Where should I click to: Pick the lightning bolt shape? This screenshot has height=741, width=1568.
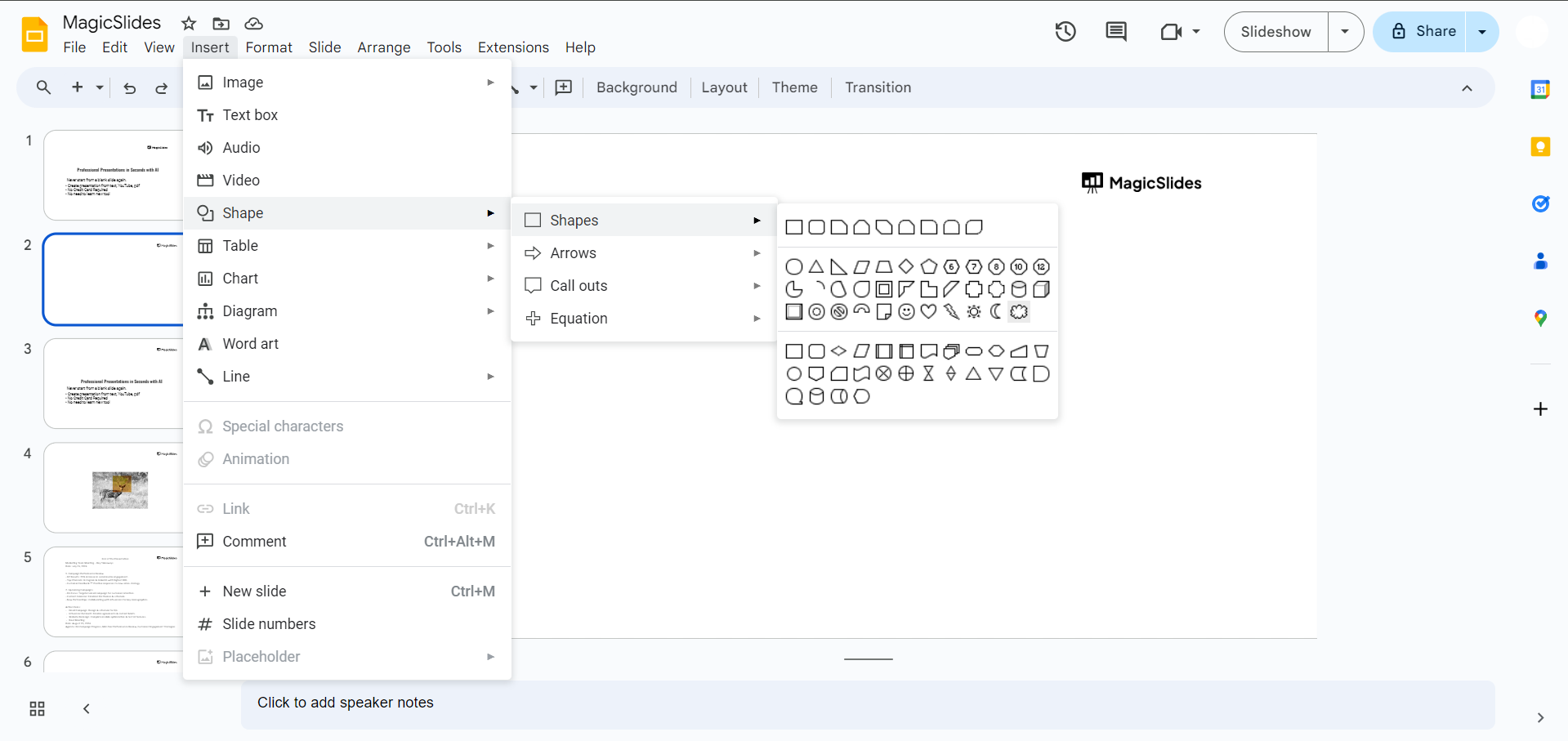[951, 312]
